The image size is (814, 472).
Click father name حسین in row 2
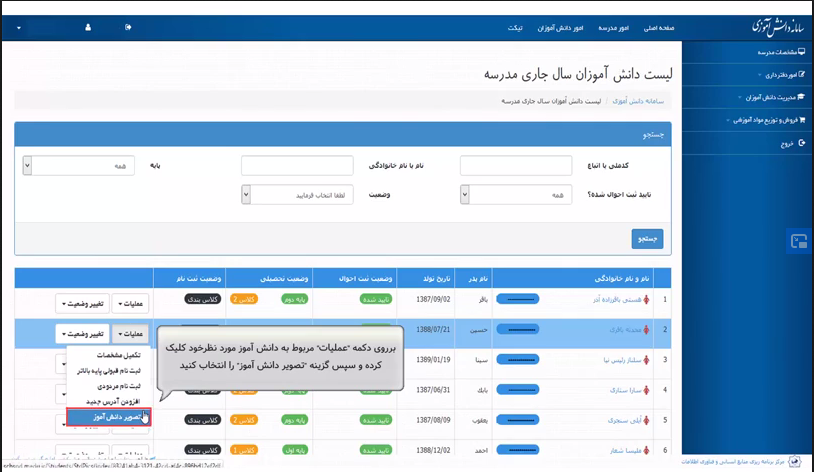(x=480, y=330)
